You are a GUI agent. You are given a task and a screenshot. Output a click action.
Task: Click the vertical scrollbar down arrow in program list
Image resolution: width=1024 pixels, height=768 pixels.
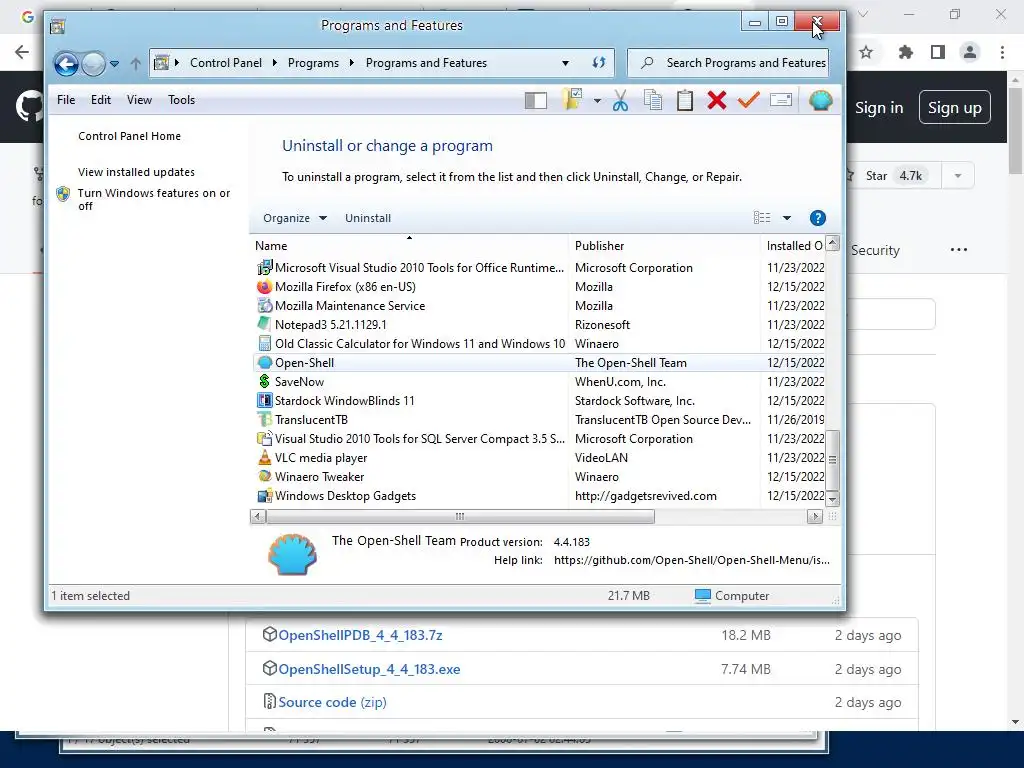point(832,500)
